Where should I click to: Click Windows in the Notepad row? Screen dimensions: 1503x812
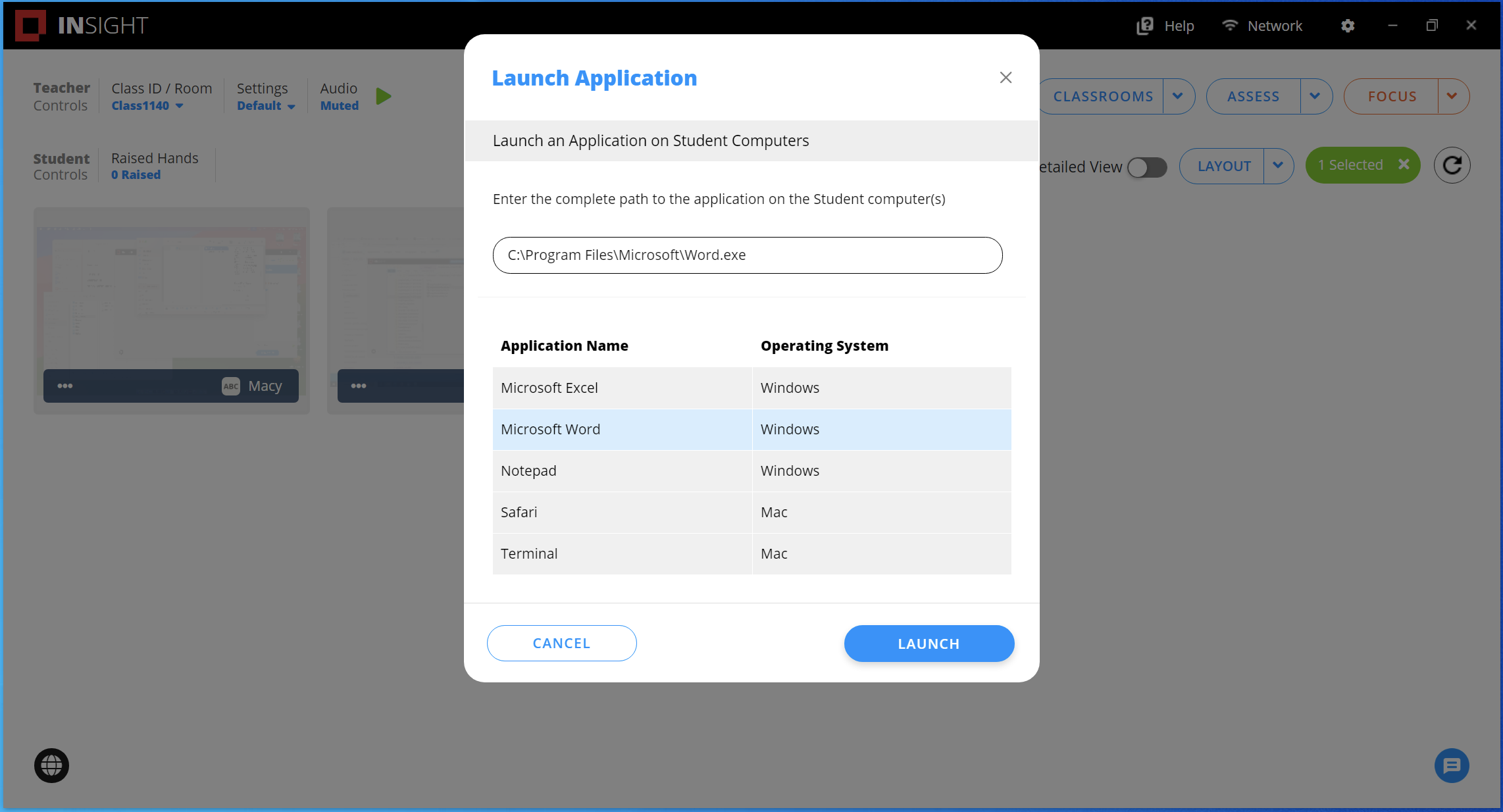coord(790,470)
